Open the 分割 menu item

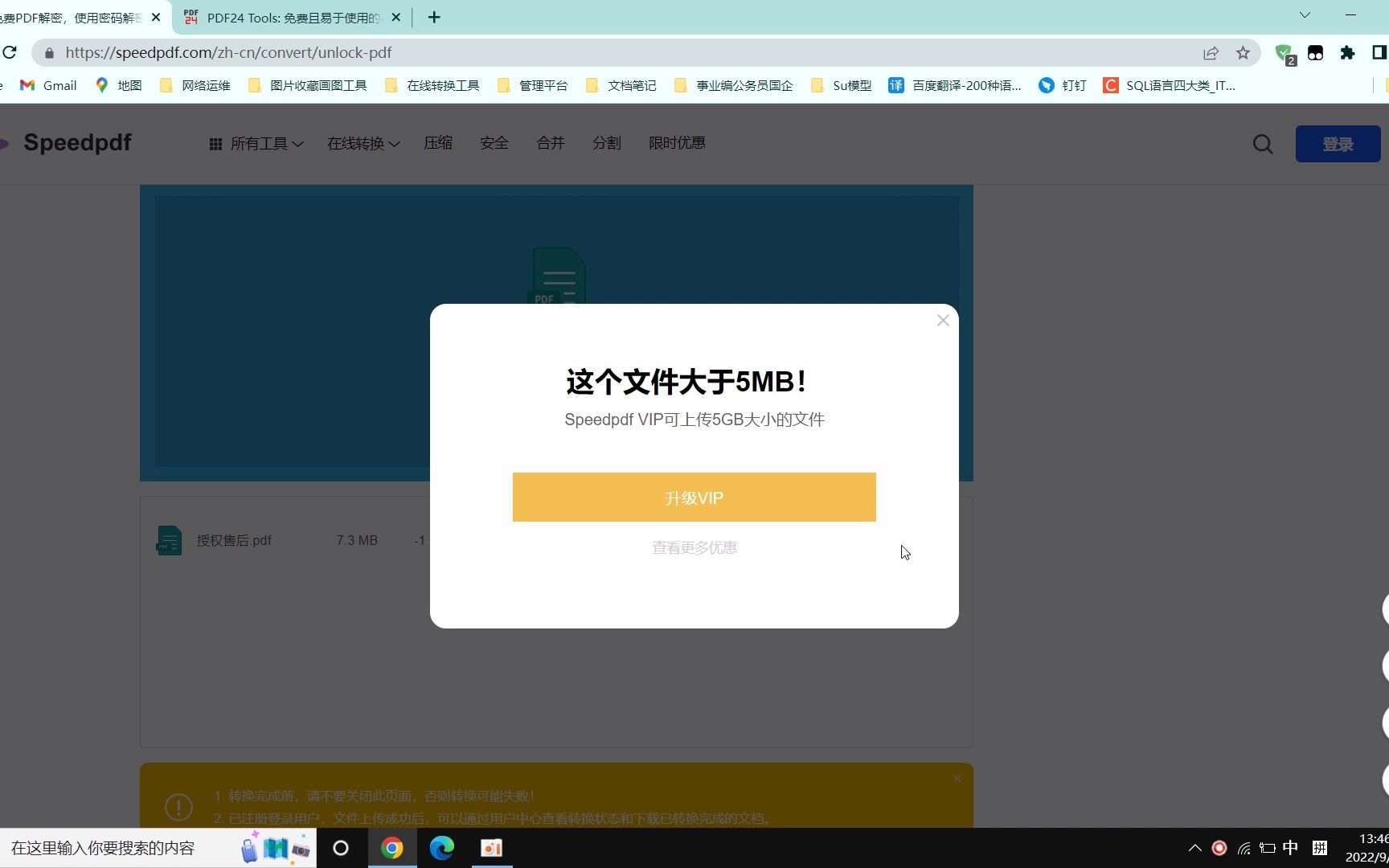point(607,143)
